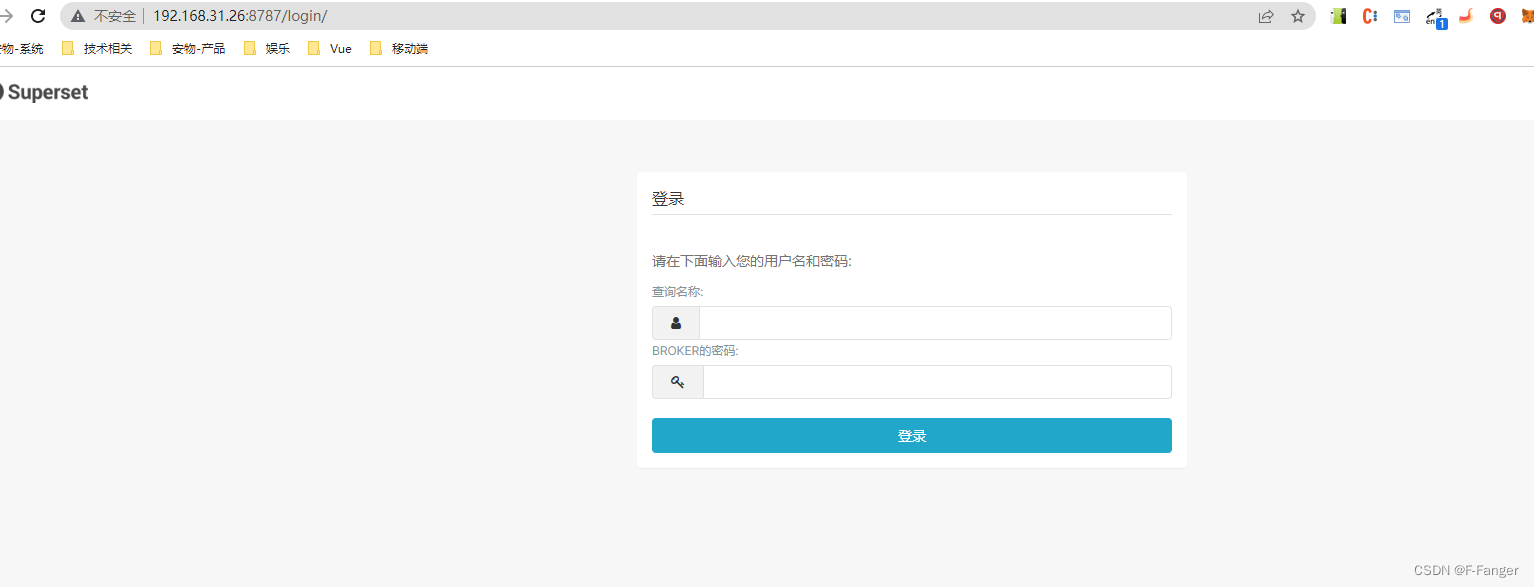Click the not-secure warning triangle icon
The image size is (1534, 587).
pyautogui.click(x=78, y=16)
